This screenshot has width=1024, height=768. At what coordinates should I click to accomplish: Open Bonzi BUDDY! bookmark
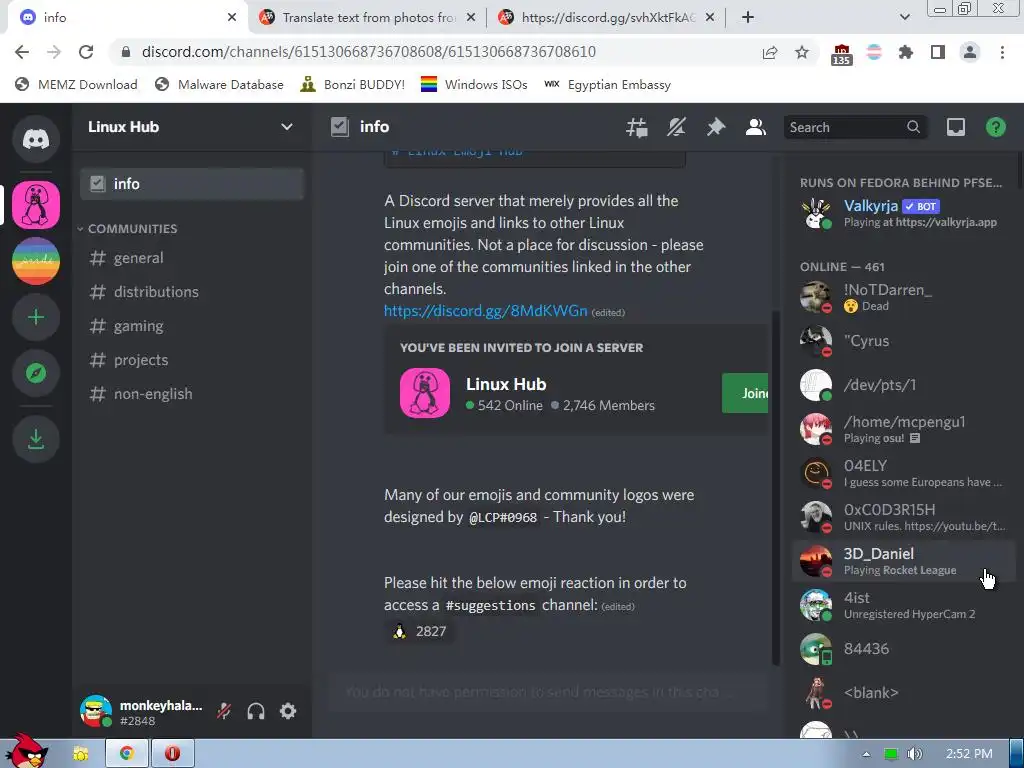[353, 84]
